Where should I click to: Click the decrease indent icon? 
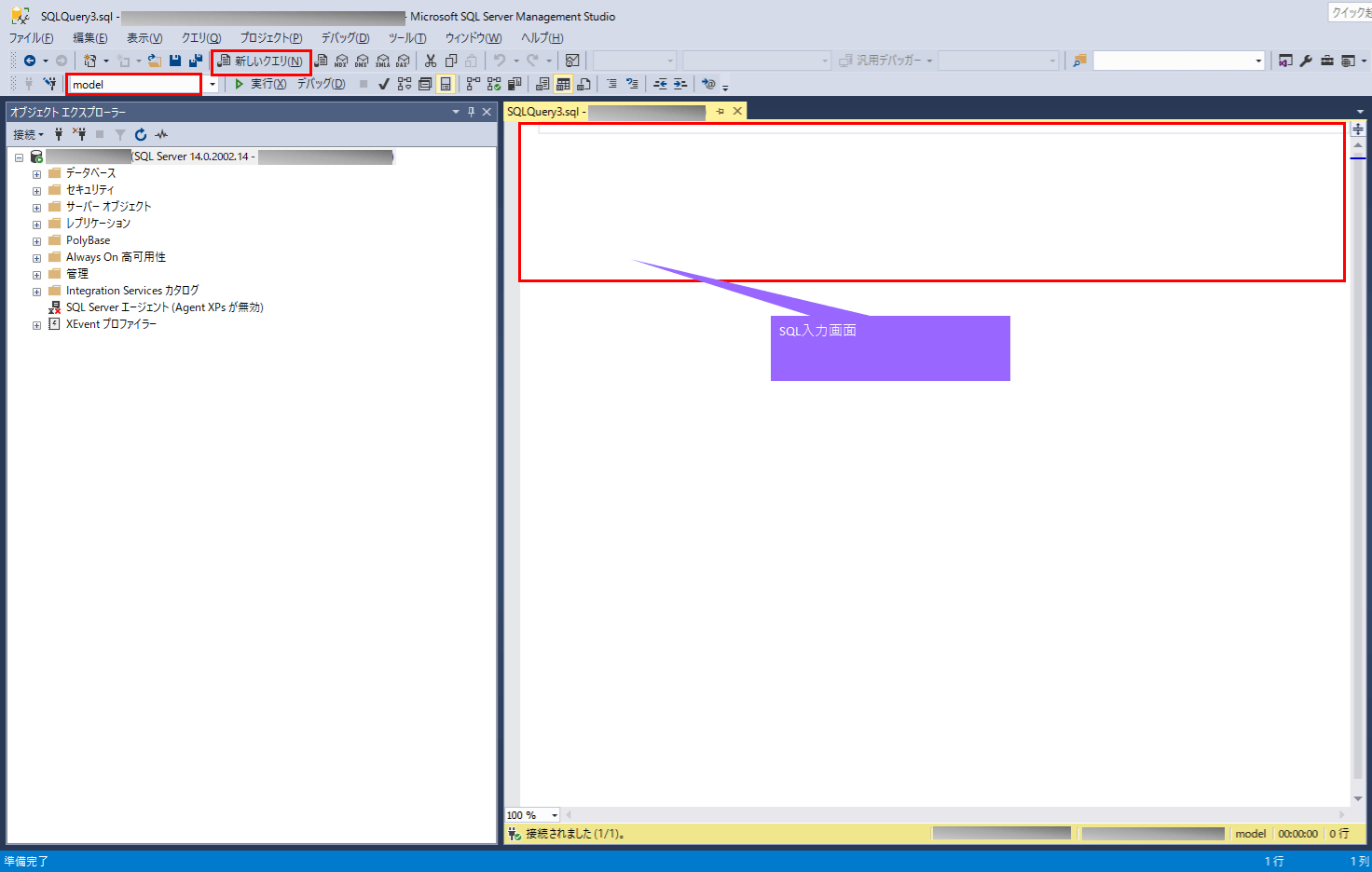point(660,84)
